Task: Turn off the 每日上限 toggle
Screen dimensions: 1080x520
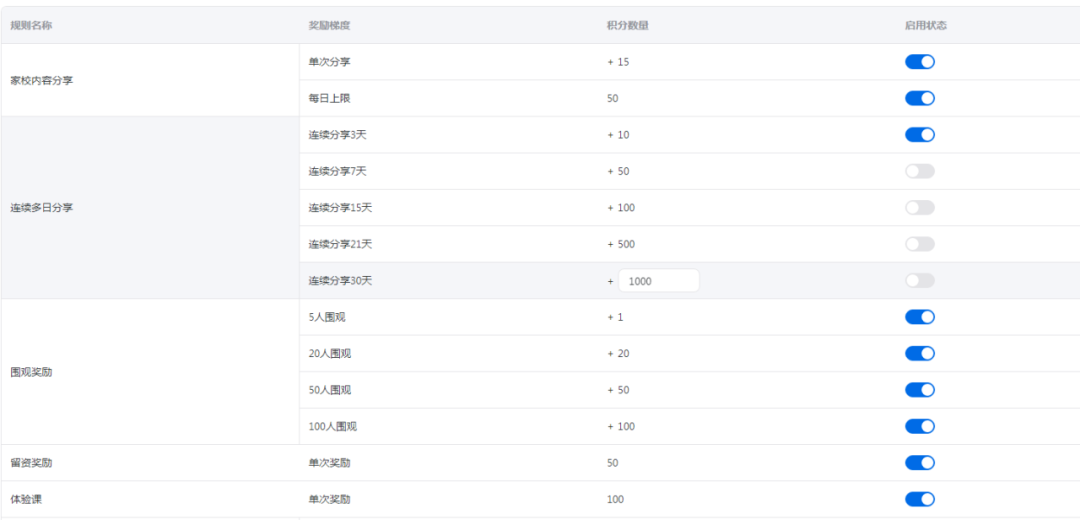Action: pos(919,98)
